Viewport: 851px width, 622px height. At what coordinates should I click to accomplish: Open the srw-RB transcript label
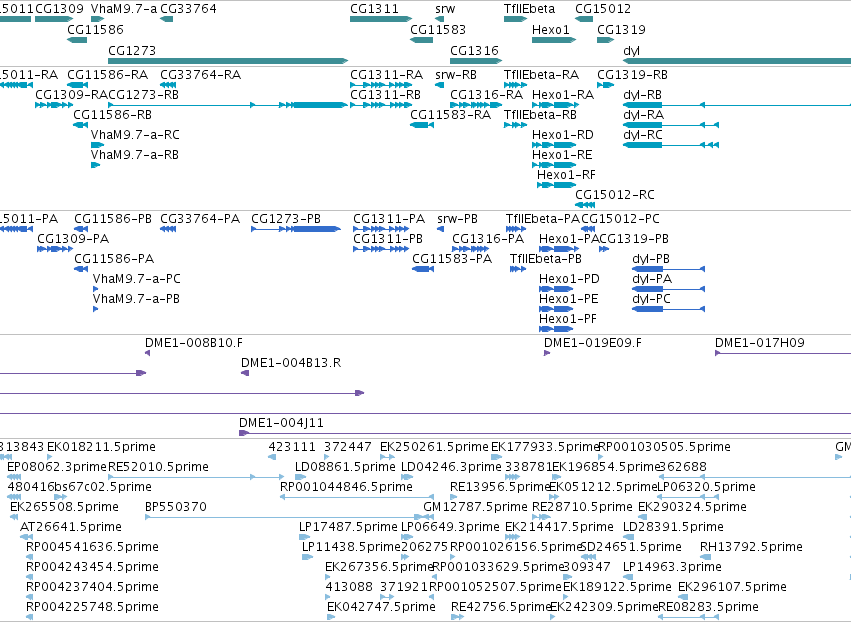pos(456,74)
